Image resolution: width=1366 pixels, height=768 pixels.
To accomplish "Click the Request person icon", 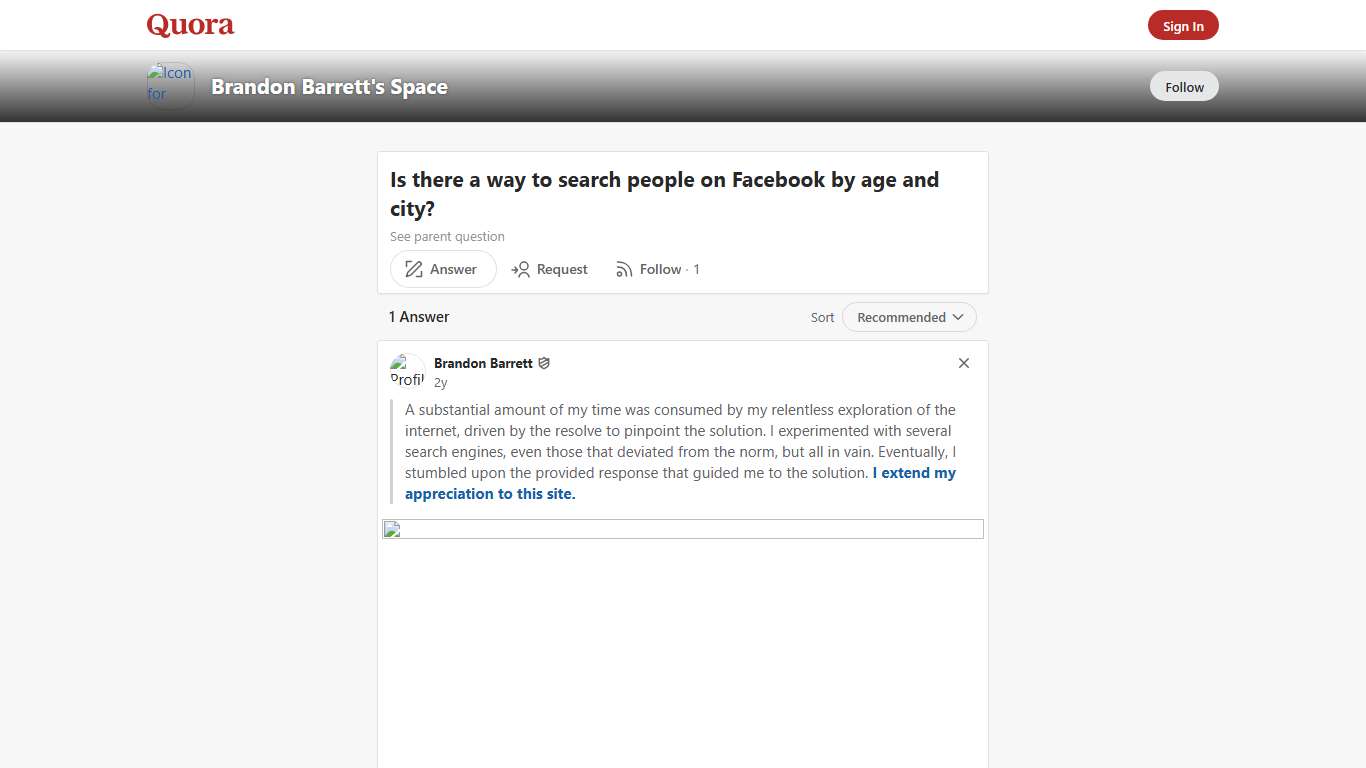I will pyautogui.click(x=521, y=269).
